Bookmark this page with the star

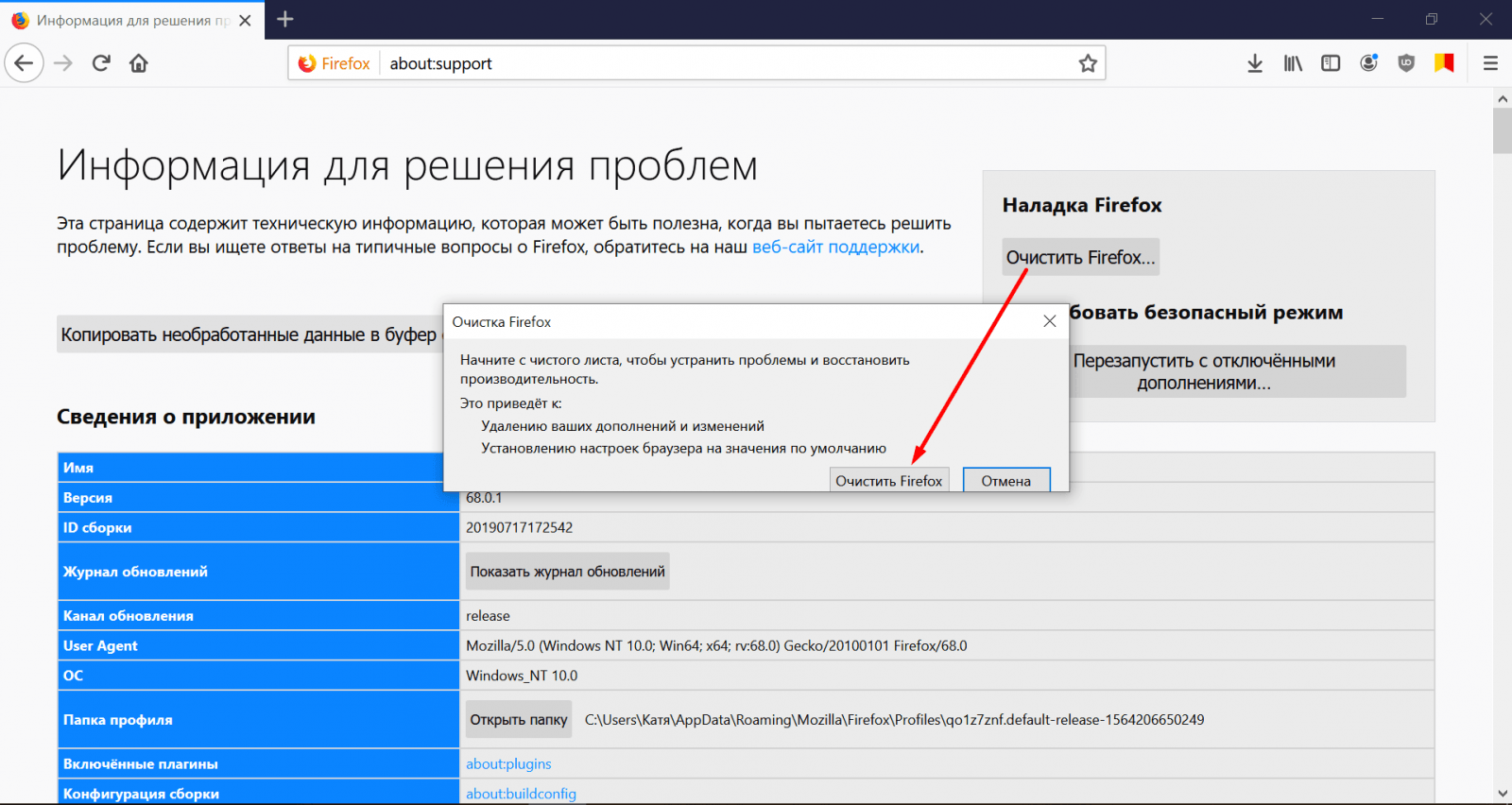(1088, 63)
